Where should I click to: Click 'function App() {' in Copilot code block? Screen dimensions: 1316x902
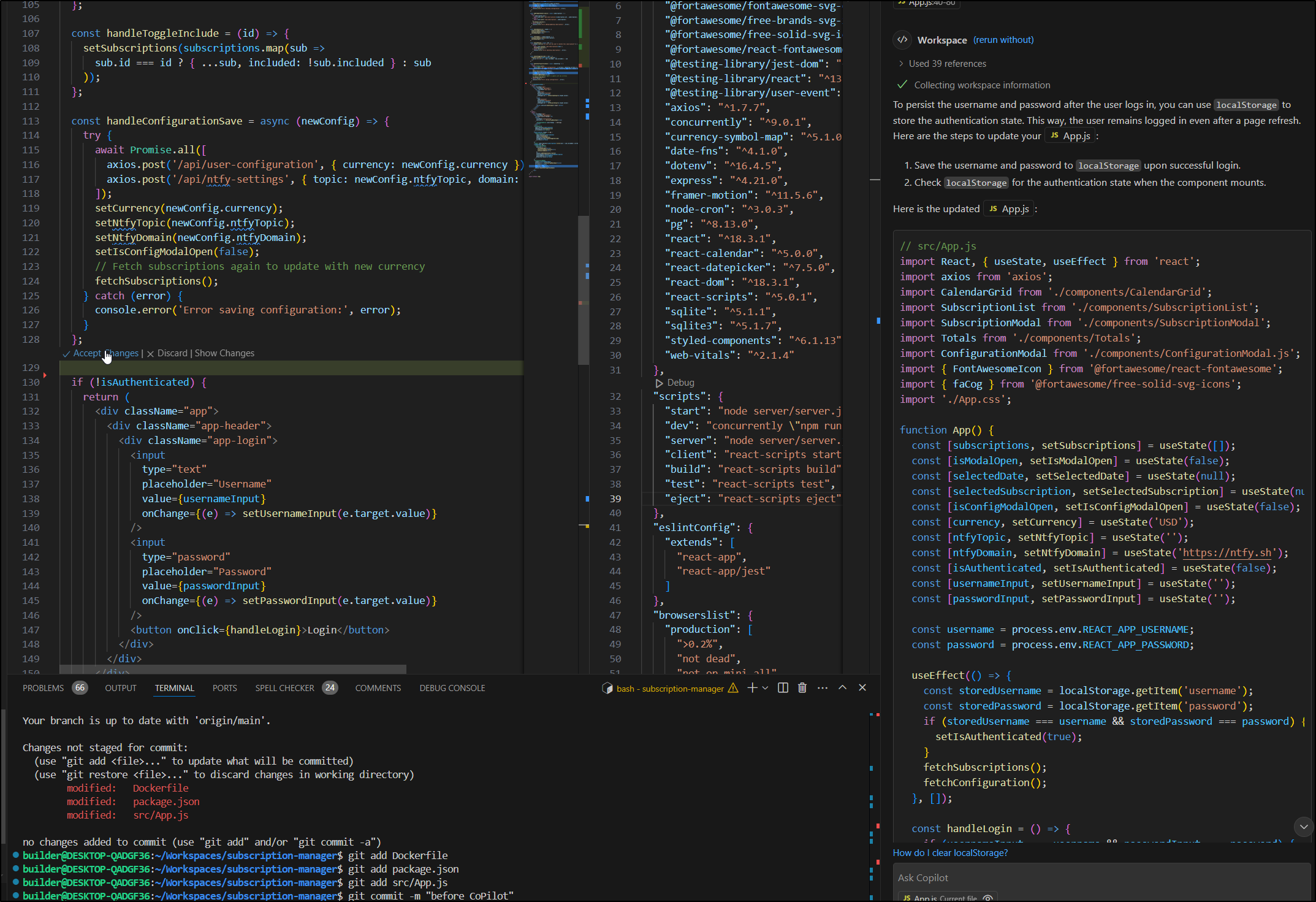[x=946, y=430]
